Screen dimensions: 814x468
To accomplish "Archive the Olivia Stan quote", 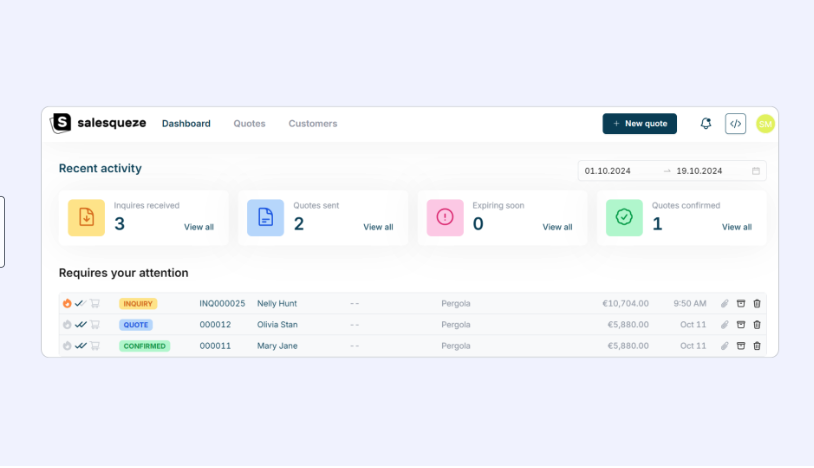I will pos(741,325).
